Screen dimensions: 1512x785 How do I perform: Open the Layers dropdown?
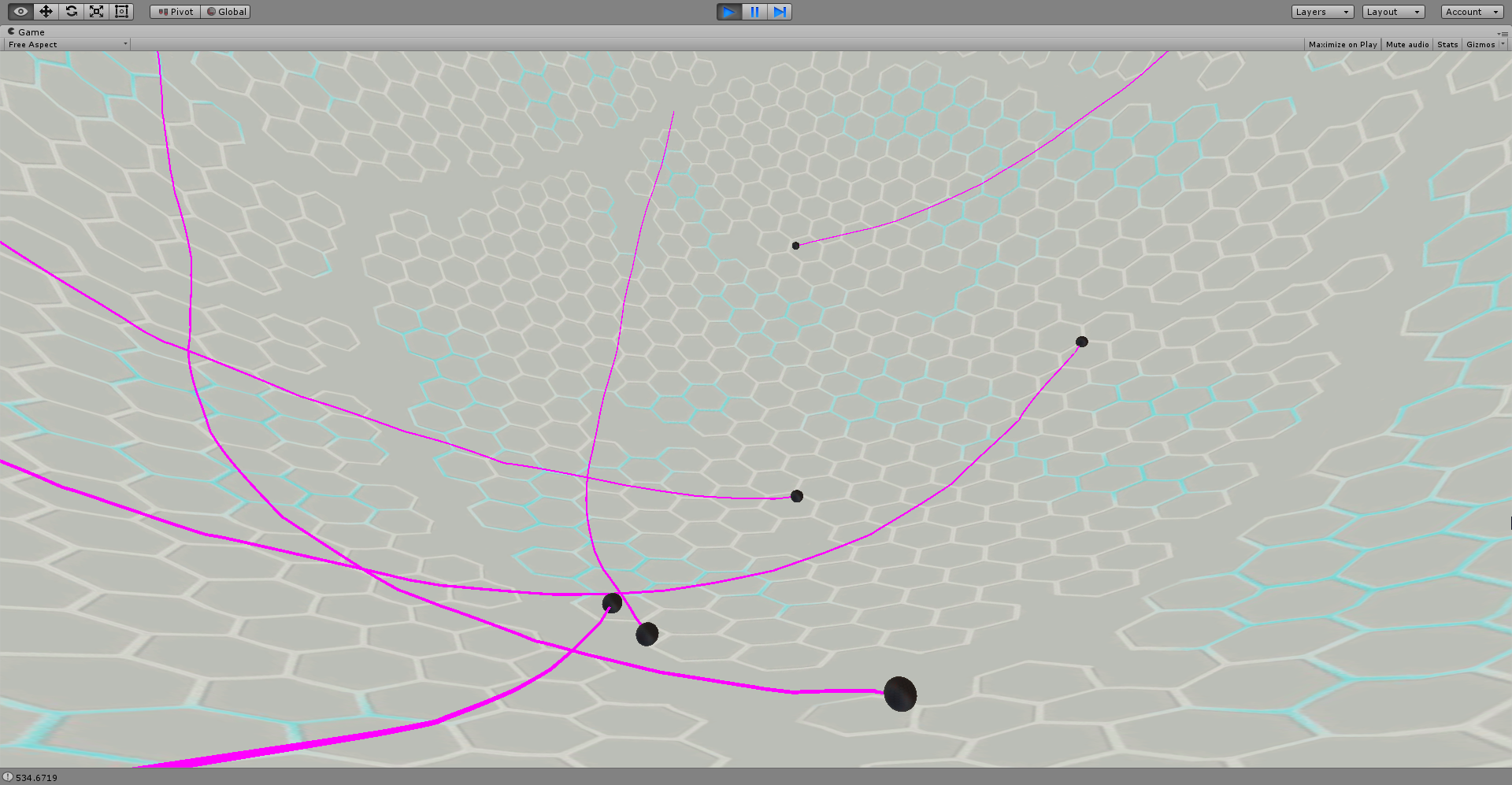tap(1323, 12)
